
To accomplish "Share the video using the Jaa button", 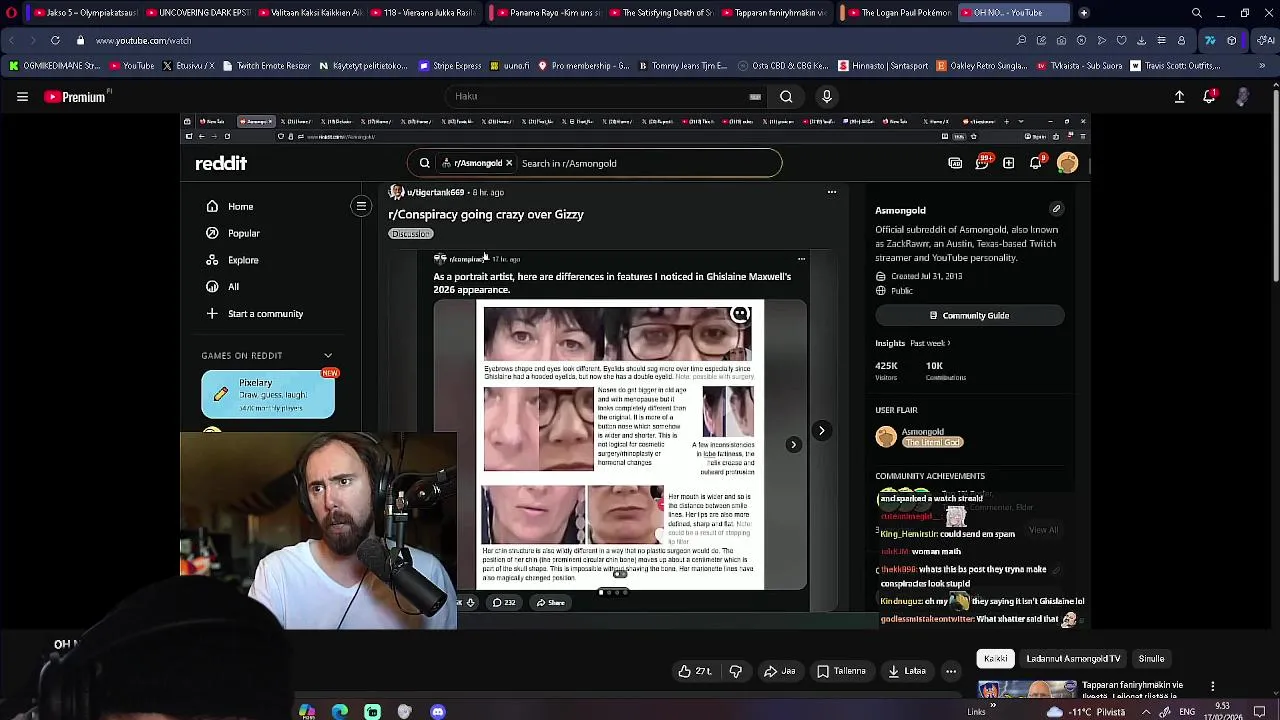I will [779, 671].
